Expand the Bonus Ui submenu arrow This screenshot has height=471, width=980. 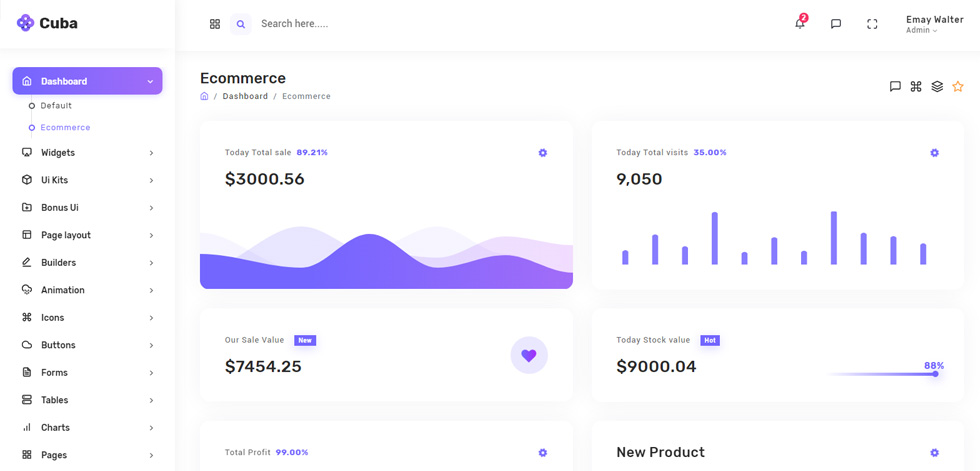pyautogui.click(x=151, y=208)
